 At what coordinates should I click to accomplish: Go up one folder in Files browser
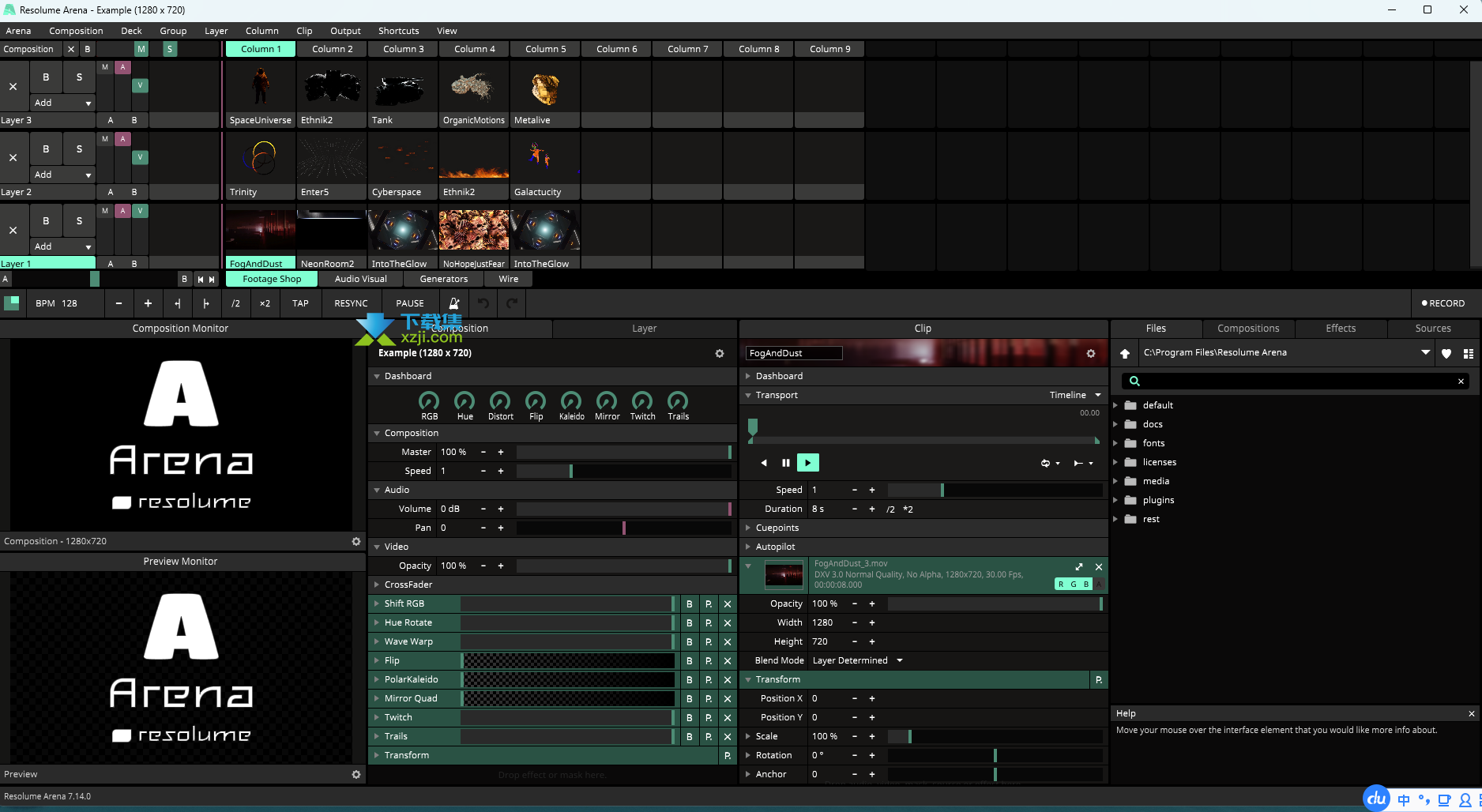click(x=1125, y=353)
